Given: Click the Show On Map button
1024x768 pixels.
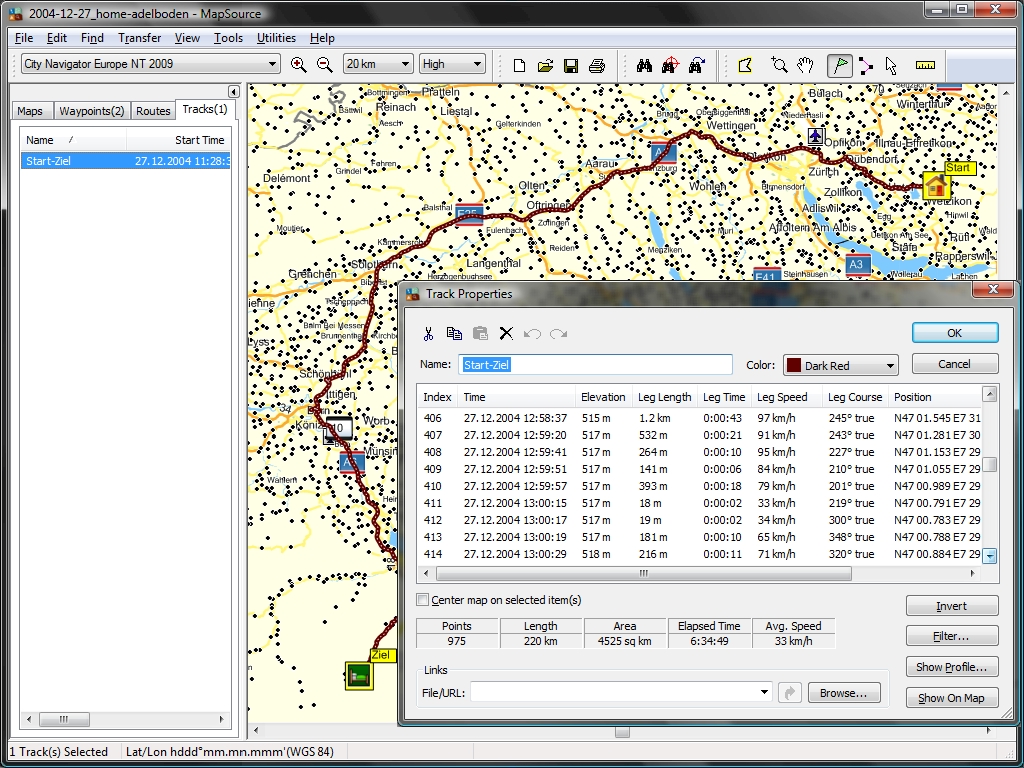Looking at the screenshot, I should pos(952,697).
